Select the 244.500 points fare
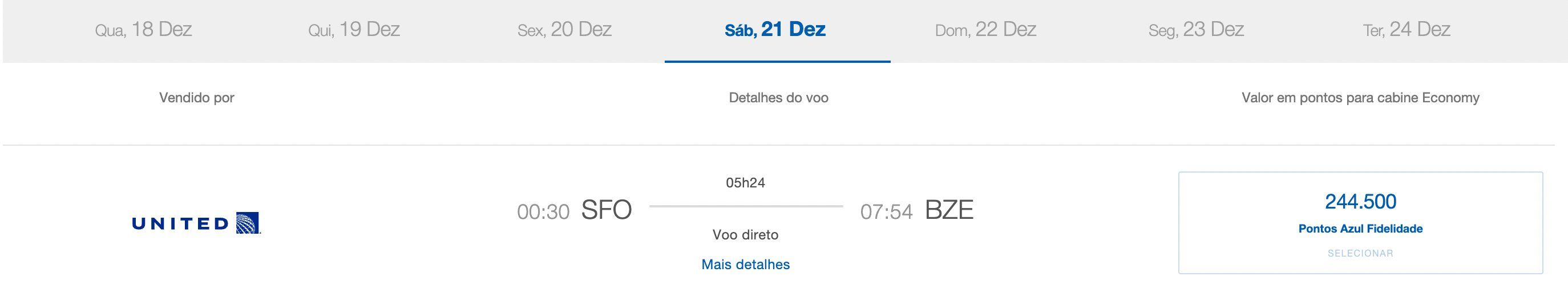This screenshot has width=1568, height=296. tap(1360, 202)
